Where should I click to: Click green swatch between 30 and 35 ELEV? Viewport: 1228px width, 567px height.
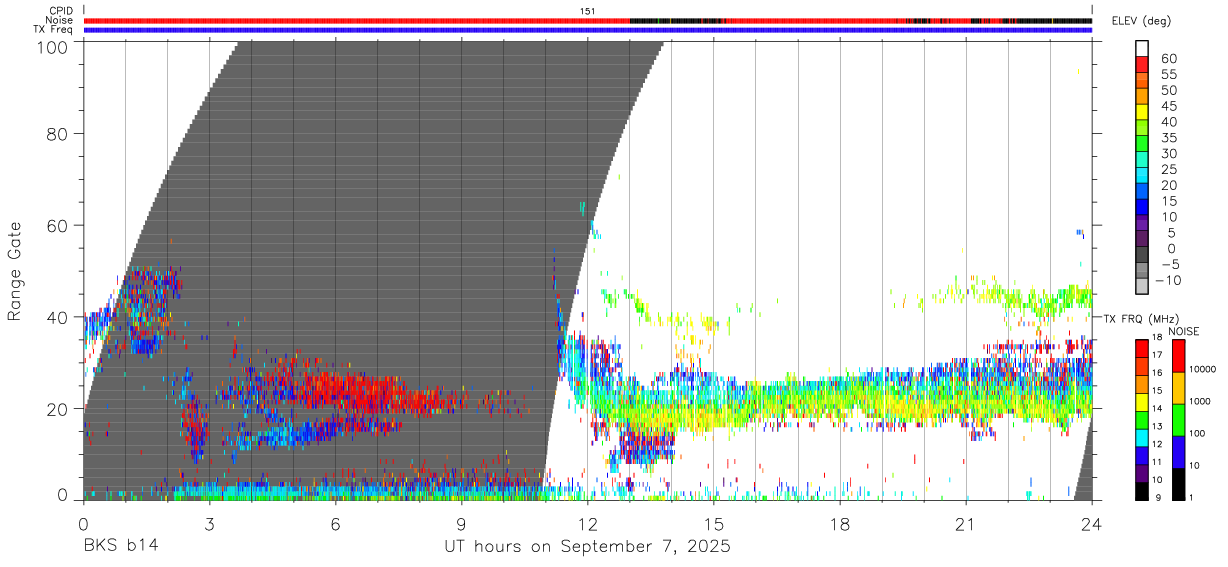[1143, 144]
